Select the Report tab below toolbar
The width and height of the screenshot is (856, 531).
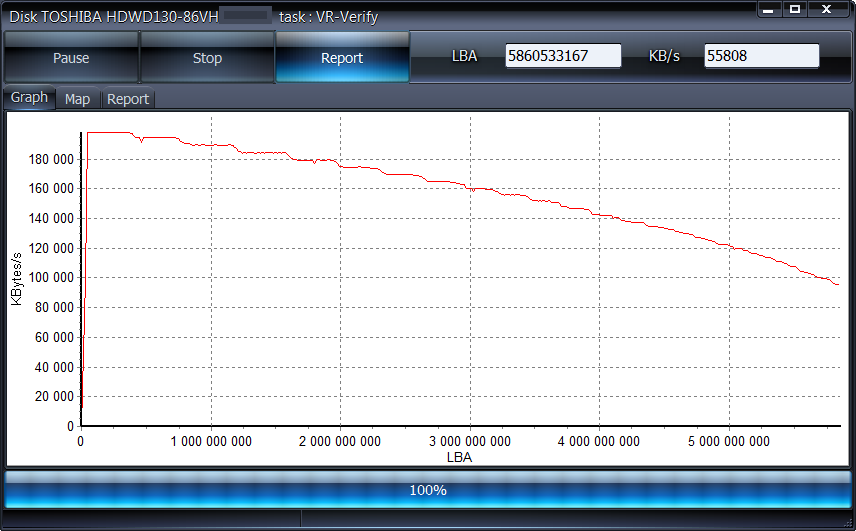coord(128,99)
